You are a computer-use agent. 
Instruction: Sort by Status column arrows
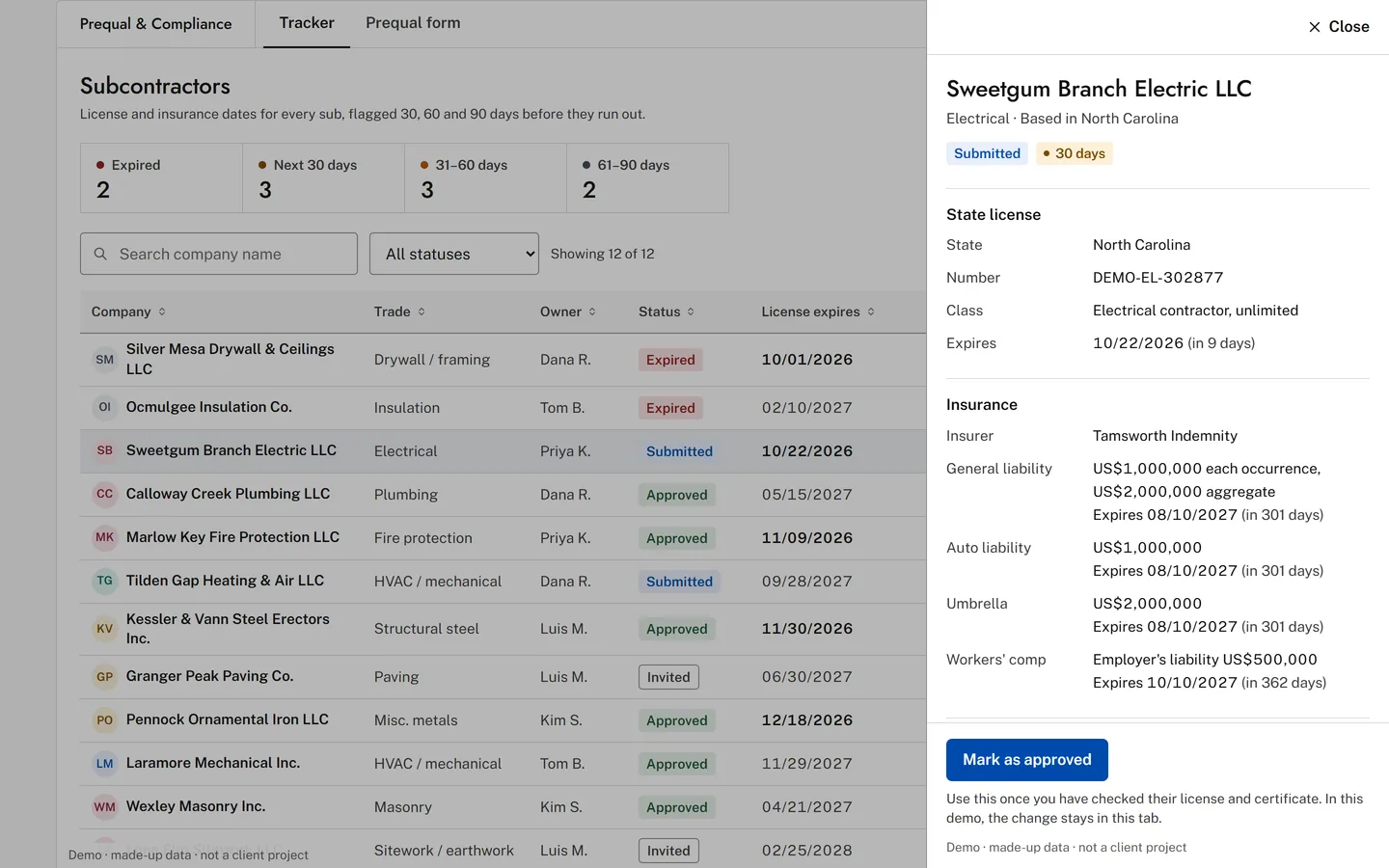[x=691, y=312]
